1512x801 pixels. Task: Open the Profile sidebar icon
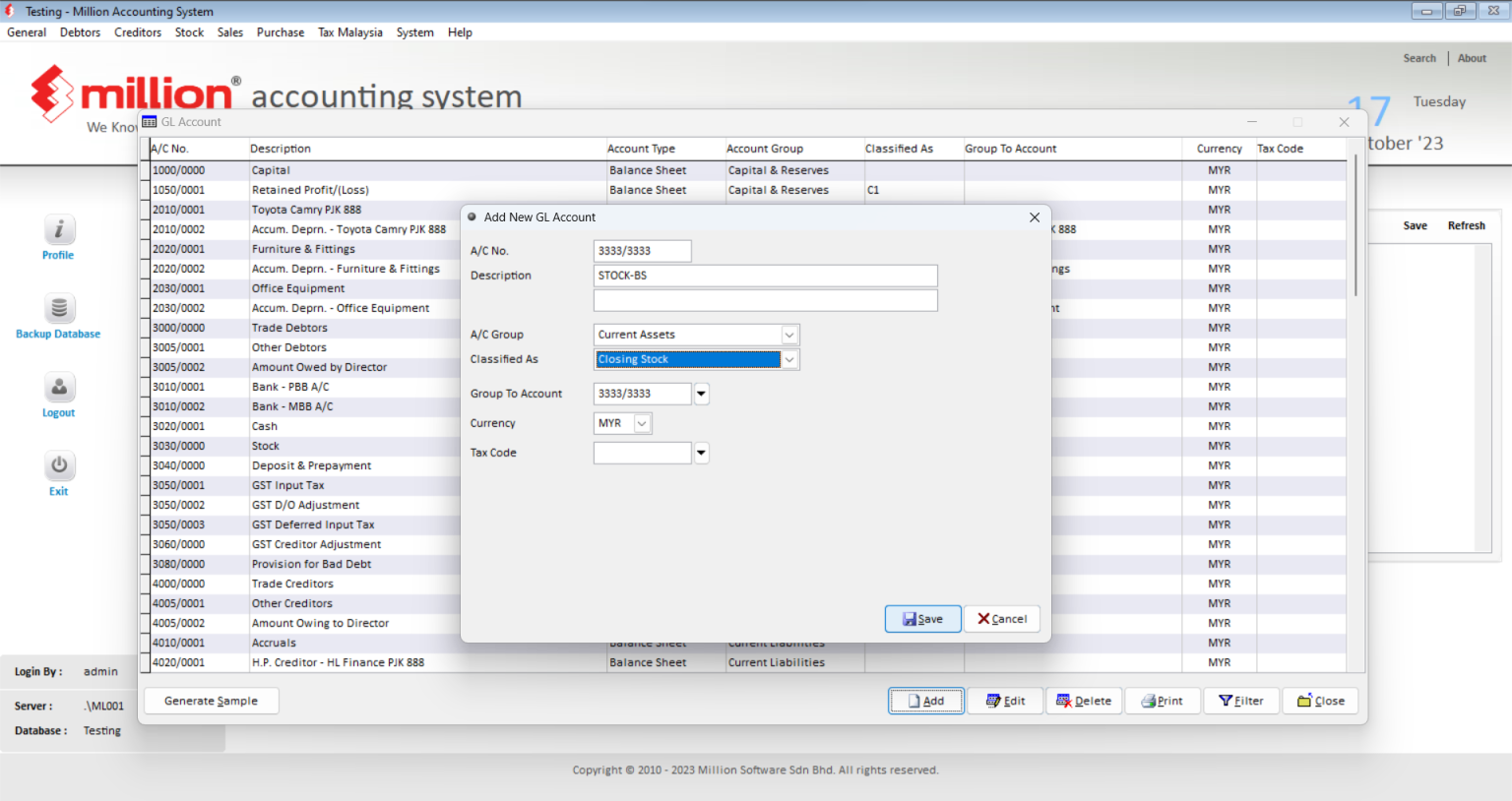pyautogui.click(x=59, y=230)
